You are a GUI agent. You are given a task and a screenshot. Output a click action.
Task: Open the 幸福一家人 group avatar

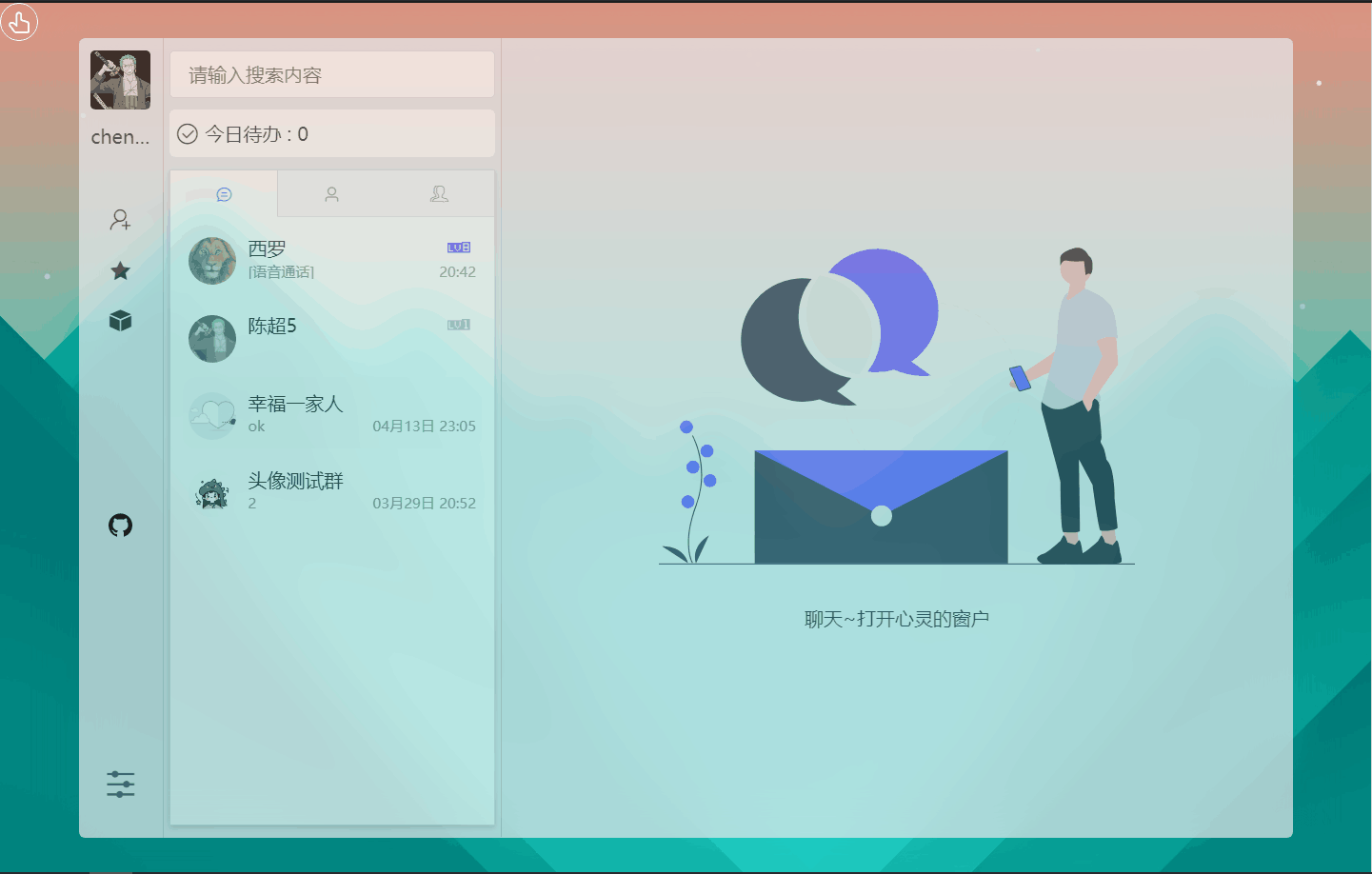tap(212, 416)
